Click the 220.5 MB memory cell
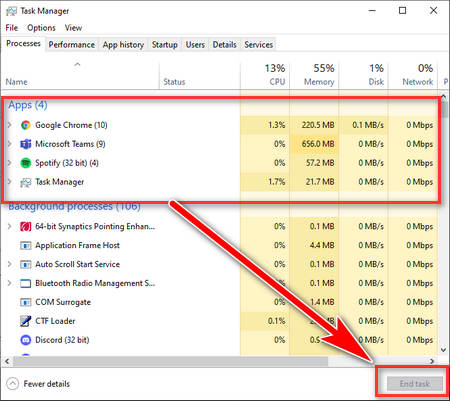The height and width of the screenshot is (401, 450). pos(314,125)
